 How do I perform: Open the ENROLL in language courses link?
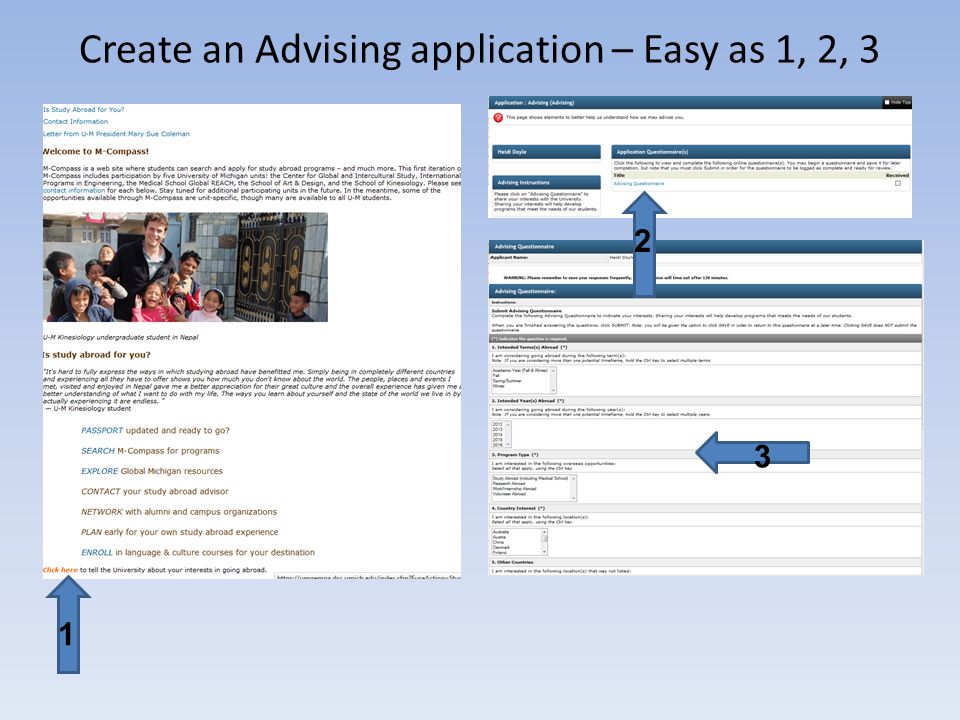point(97,552)
